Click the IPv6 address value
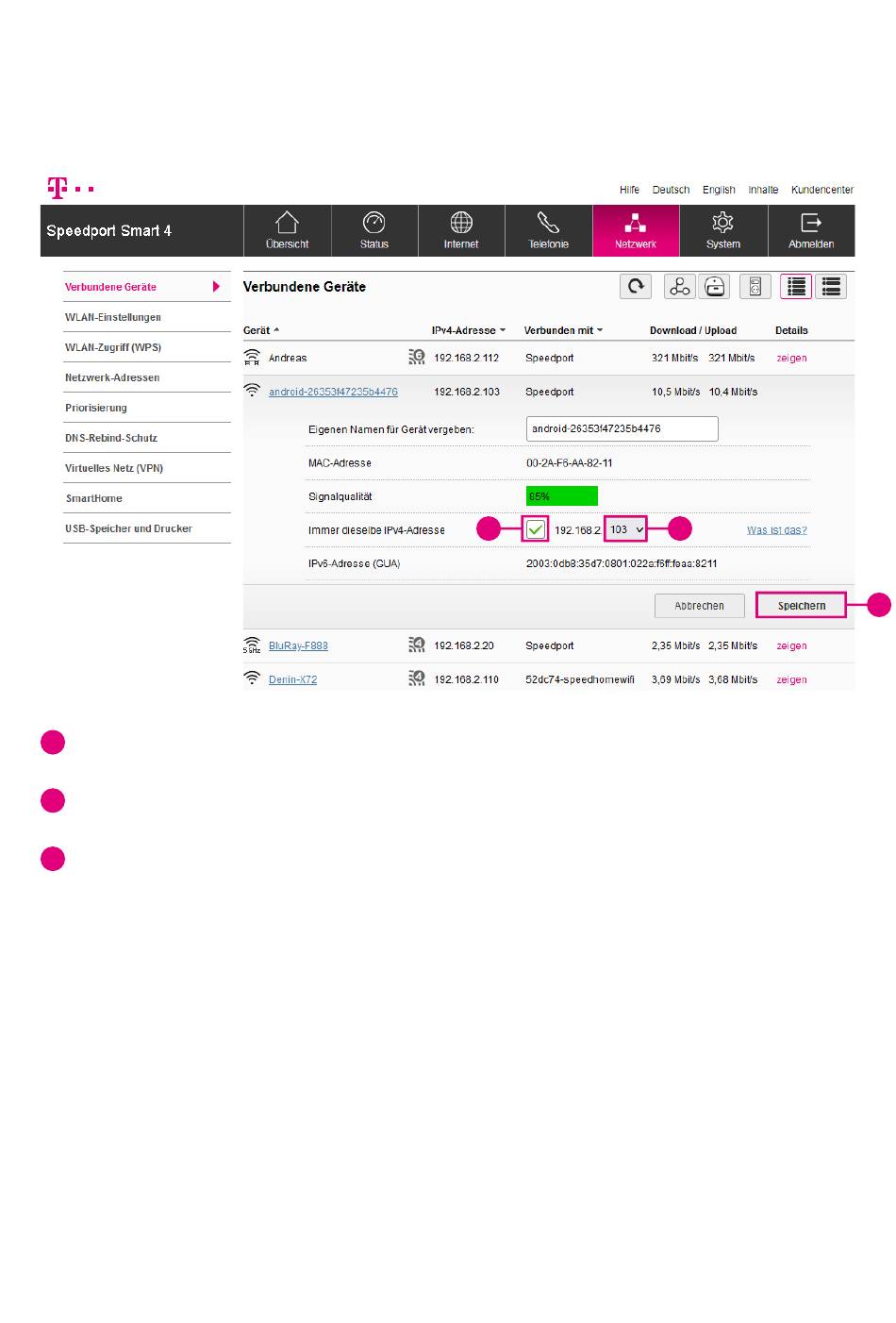This screenshot has width=896, height=1323. point(622,563)
